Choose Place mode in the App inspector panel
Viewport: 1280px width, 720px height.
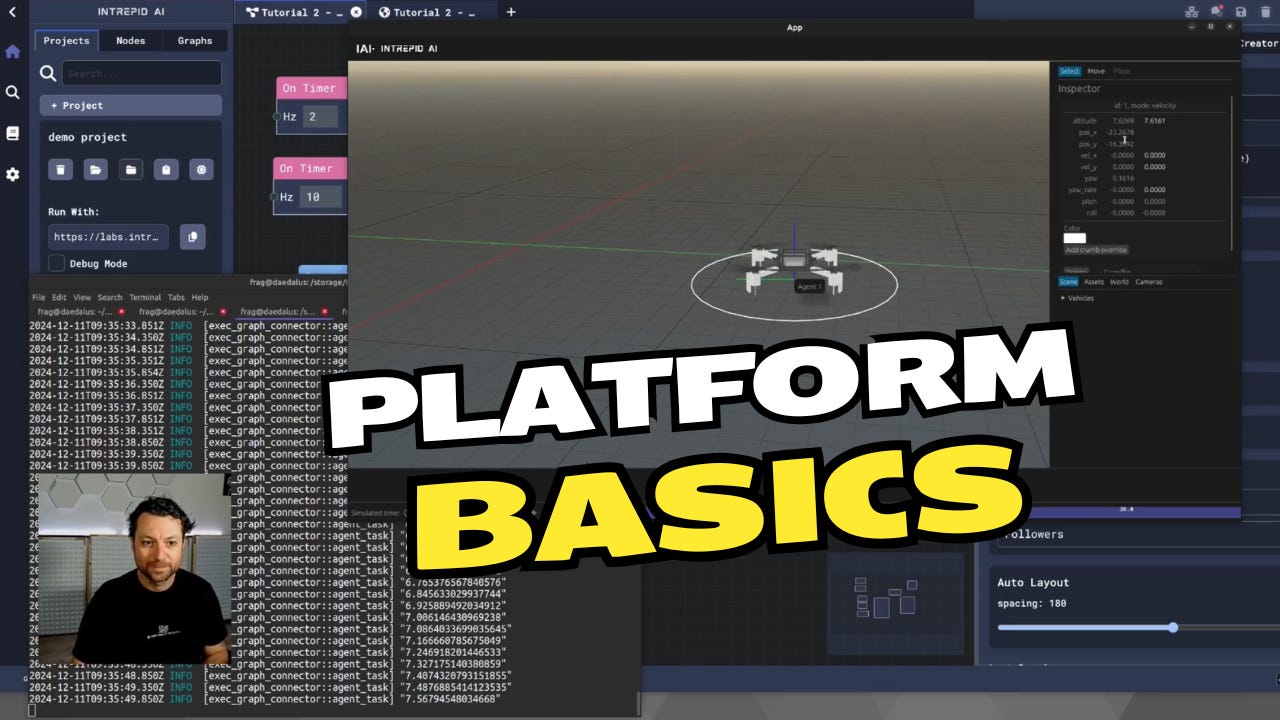point(1122,71)
